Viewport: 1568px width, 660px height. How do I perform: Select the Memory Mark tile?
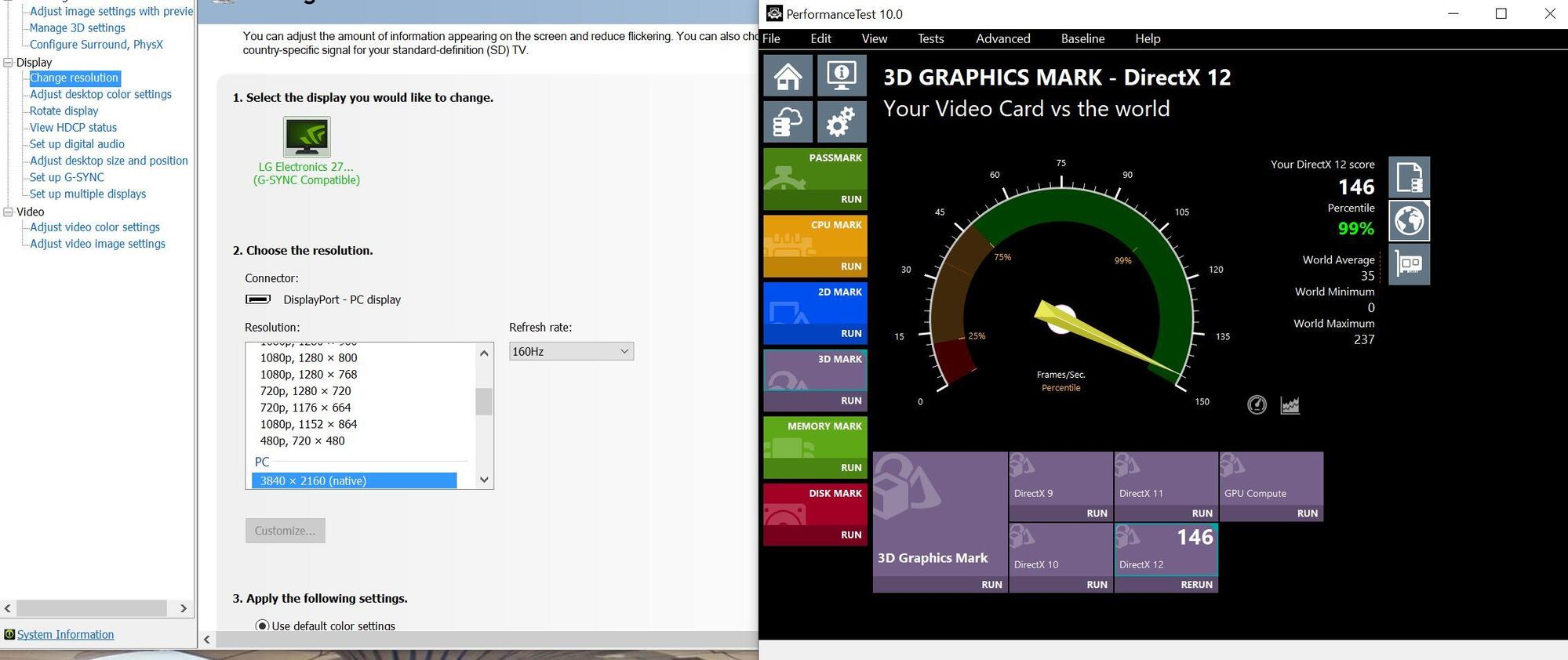click(x=815, y=448)
